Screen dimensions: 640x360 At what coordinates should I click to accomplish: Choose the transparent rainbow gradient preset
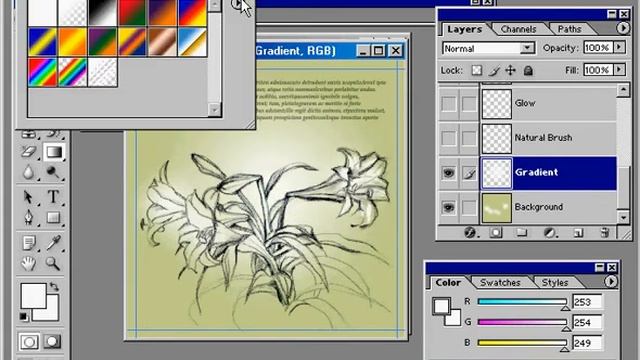click(x=72, y=72)
